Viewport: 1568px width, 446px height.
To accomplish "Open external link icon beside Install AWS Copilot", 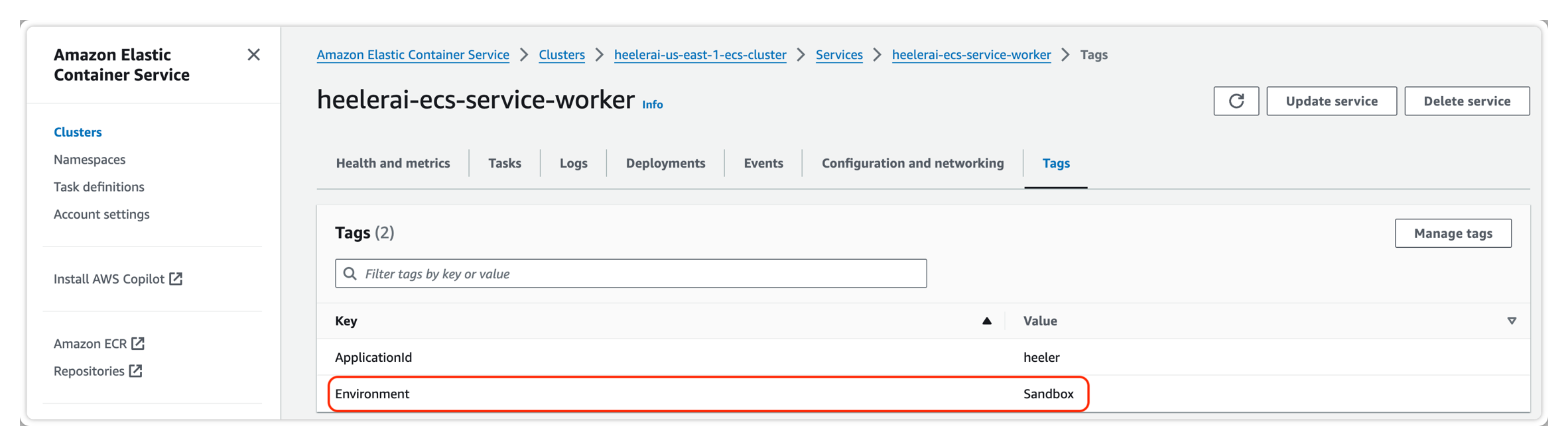I will (176, 279).
